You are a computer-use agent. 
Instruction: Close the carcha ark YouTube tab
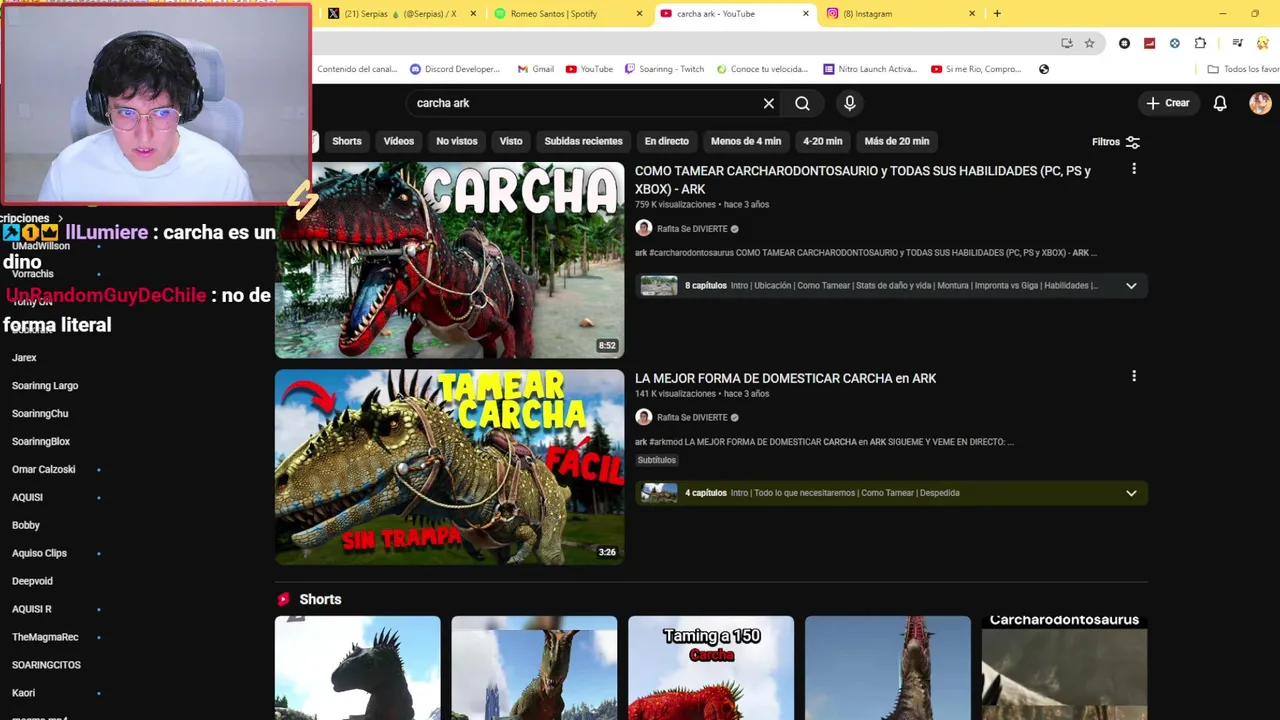pyautogui.click(x=806, y=13)
